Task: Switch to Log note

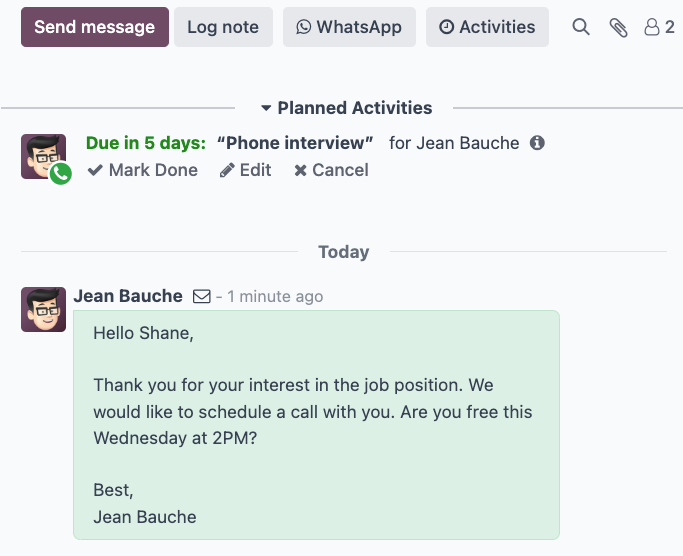Action: [x=222, y=27]
